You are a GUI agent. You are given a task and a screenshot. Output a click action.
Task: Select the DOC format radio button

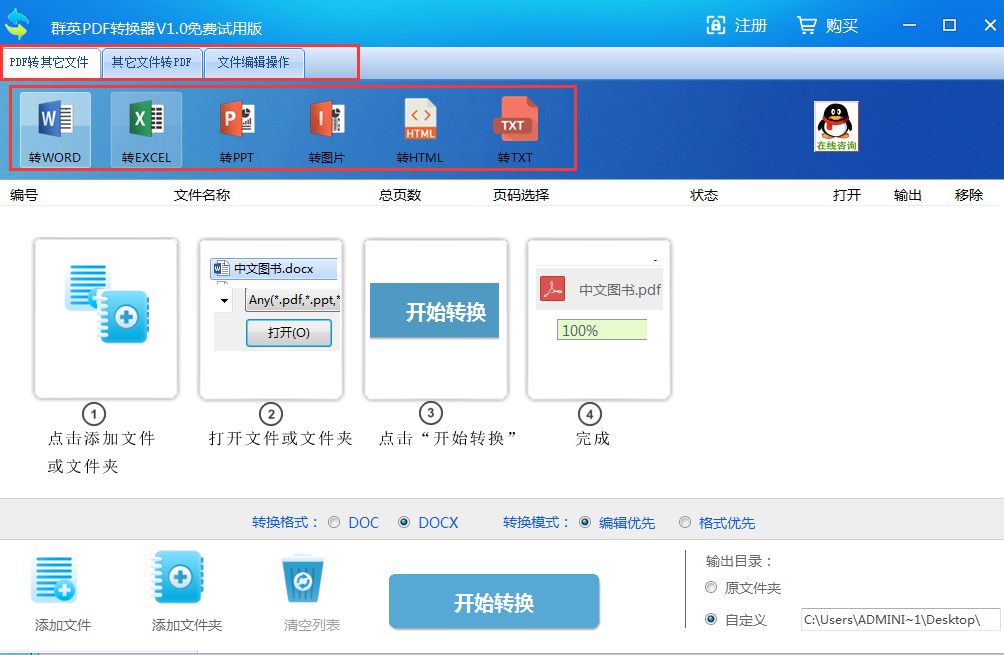pos(334,522)
